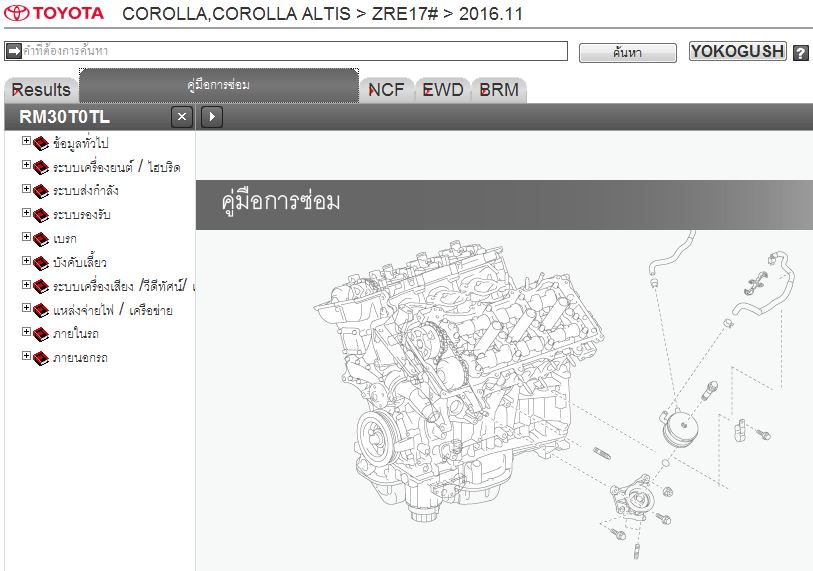Select the ระบบรองรับ label
This screenshot has width=813, height=571.
pos(81,214)
